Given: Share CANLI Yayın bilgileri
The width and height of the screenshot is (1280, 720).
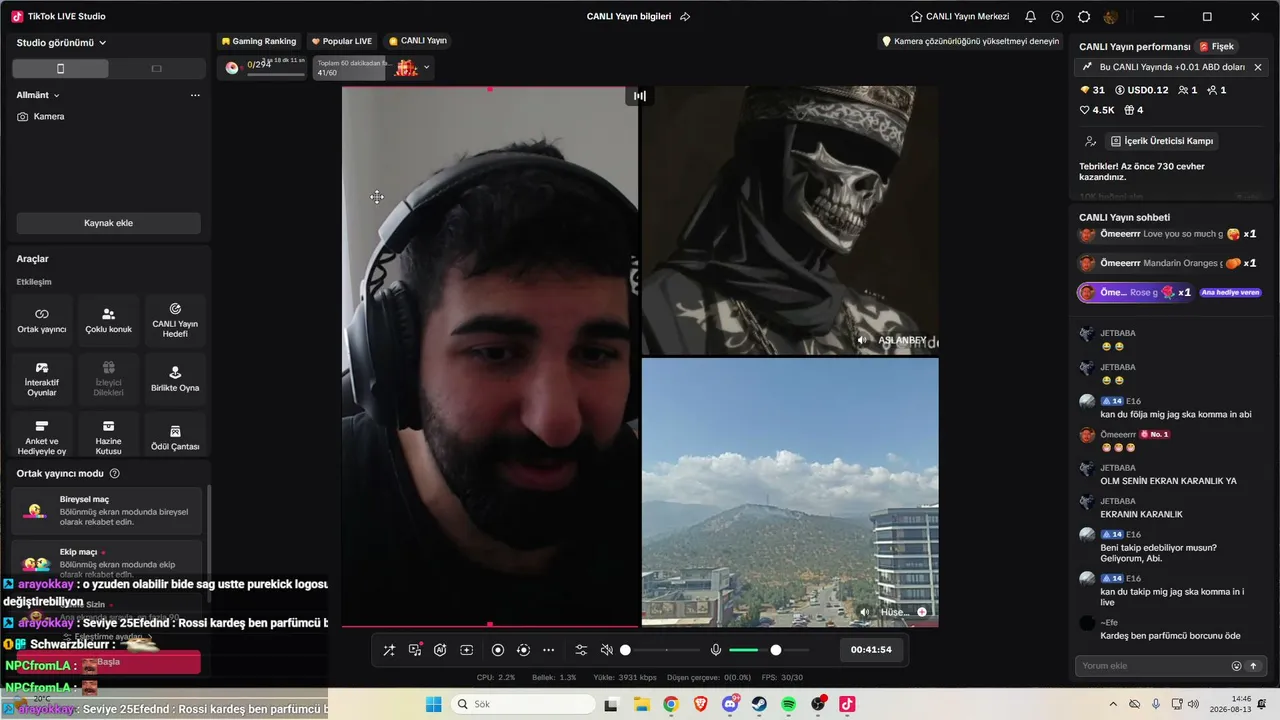Looking at the screenshot, I should (685, 16).
